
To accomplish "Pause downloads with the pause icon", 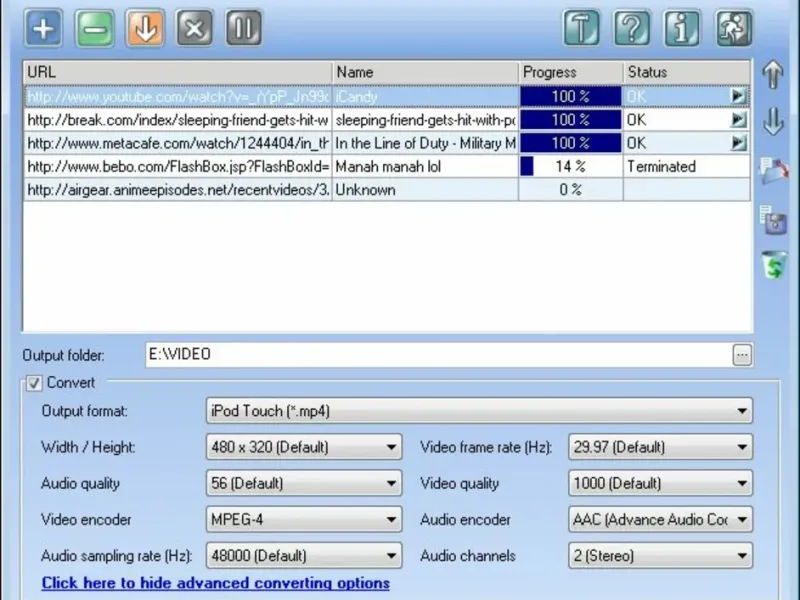I will coord(244,28).
